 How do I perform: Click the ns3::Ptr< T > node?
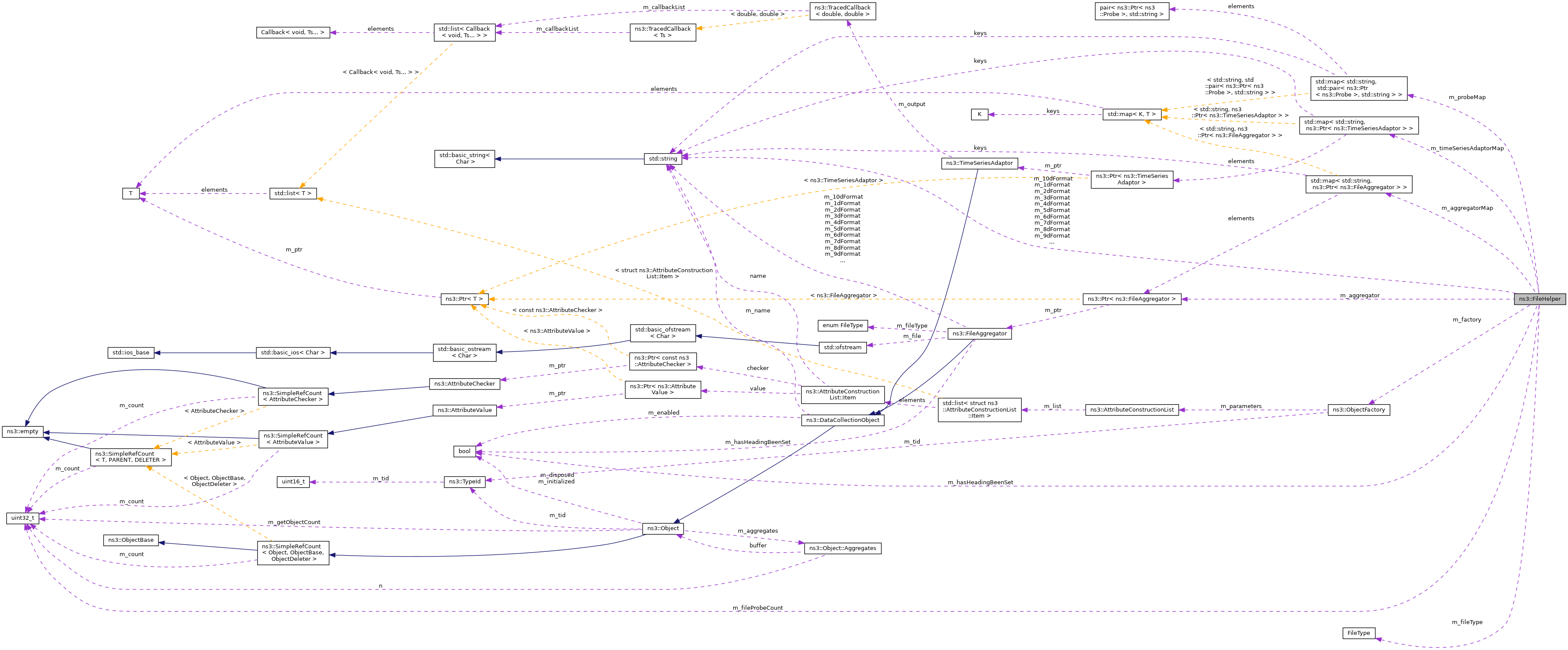465,299
